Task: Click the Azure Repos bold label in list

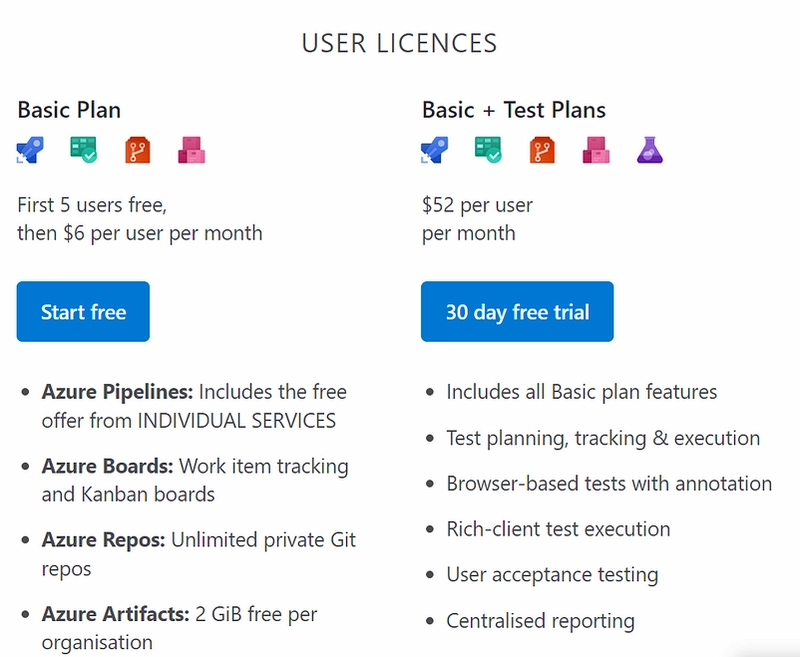Action: click(x=104, y=540)
